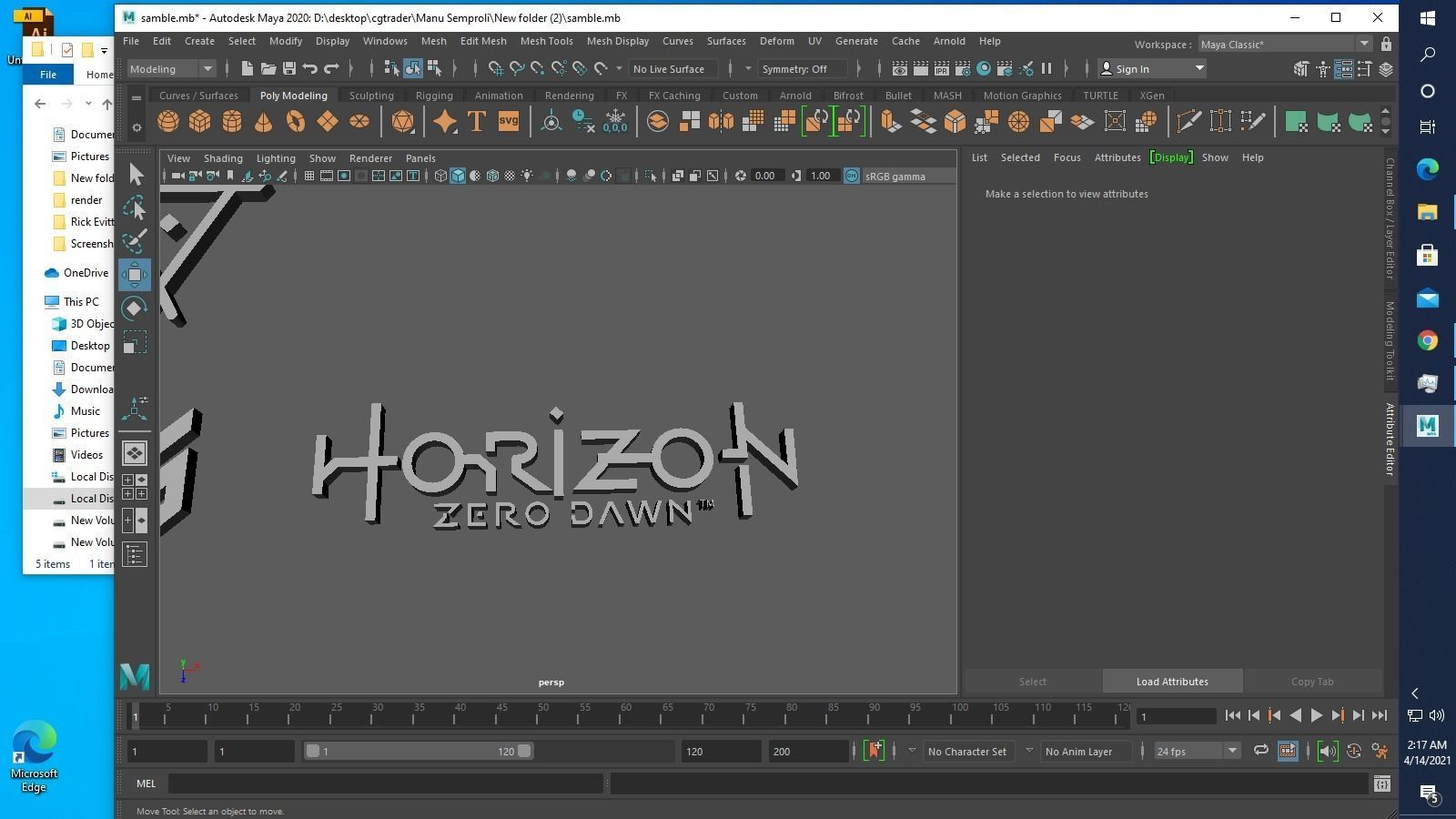Toggle textured display checker icon
The image size is (1456, 819).
pos(510,176)
